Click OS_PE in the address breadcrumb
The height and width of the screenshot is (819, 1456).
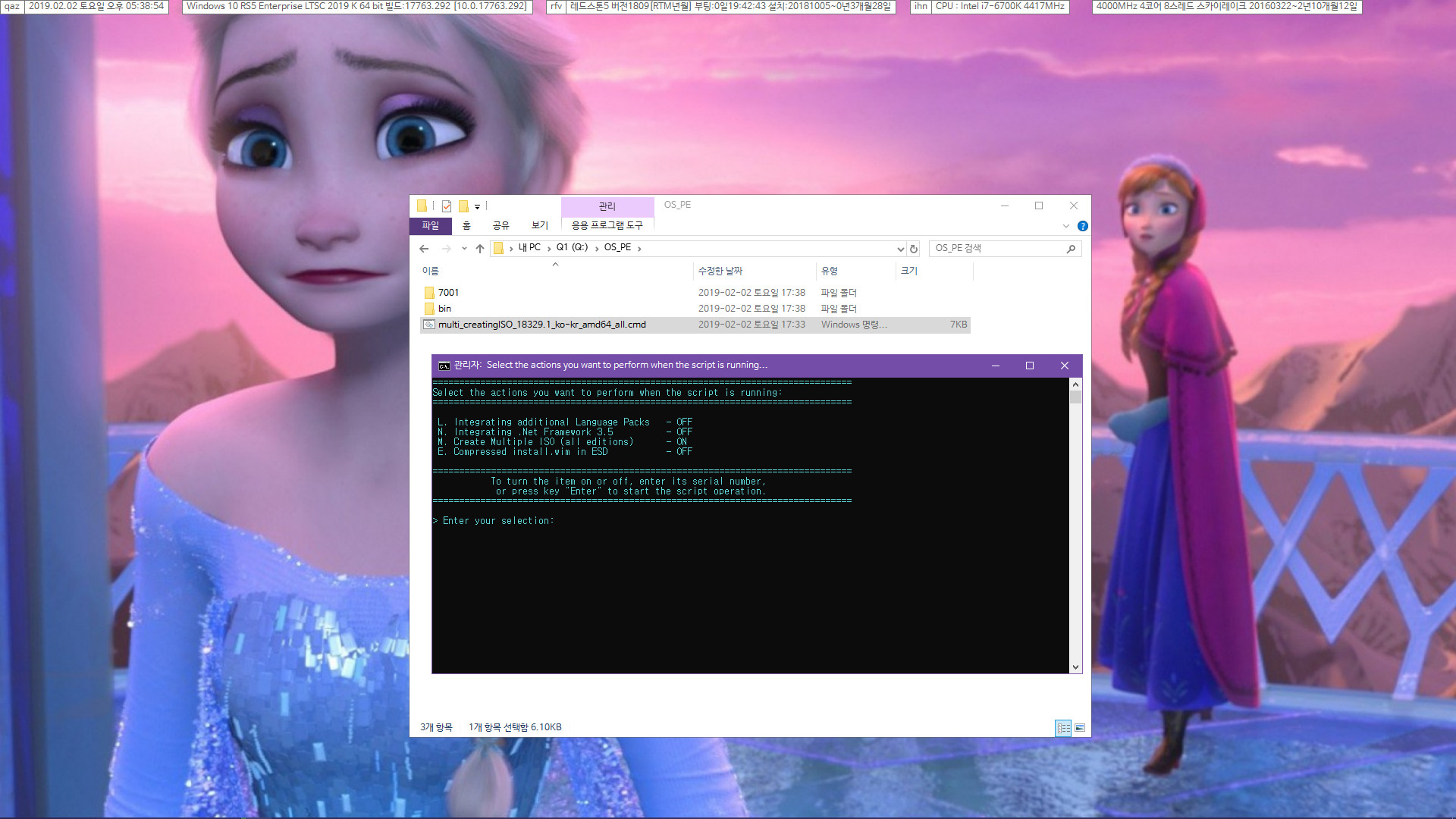point(617,247)
